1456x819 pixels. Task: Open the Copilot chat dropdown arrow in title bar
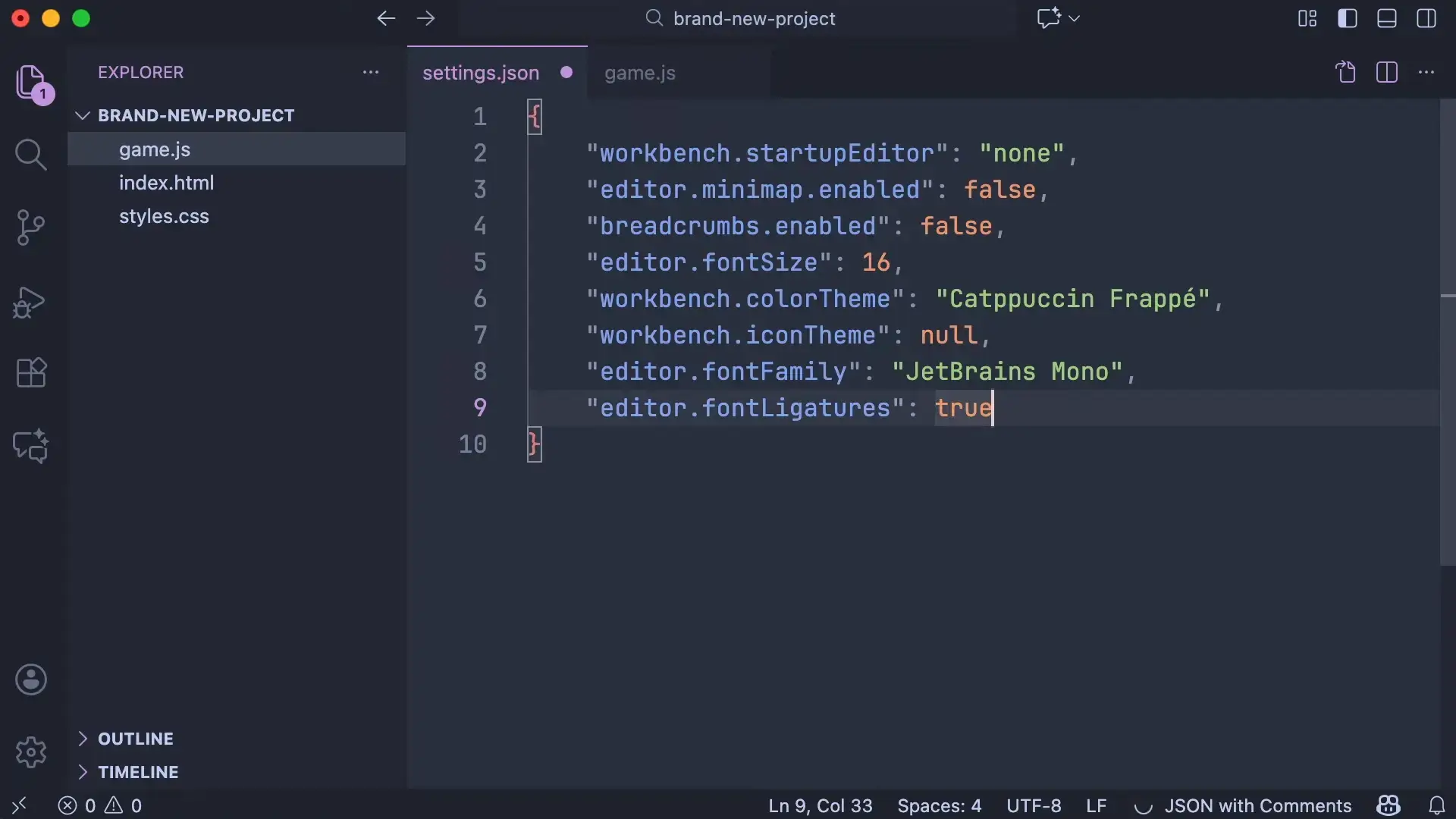(x=1074, y=18)
